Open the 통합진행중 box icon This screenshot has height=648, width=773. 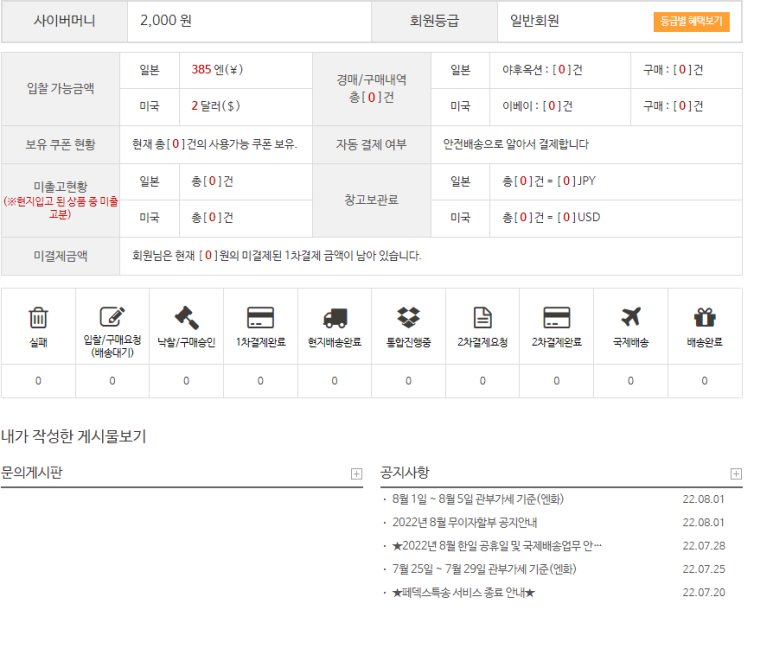pyautogui.click(x=409, y=318)
